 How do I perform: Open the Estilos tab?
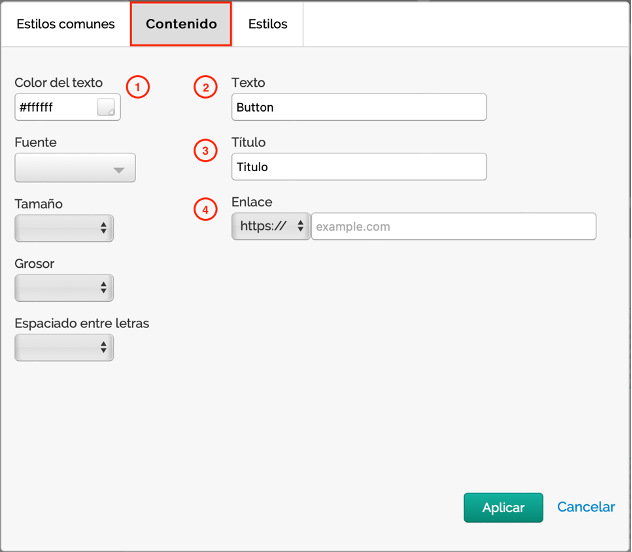[268, 24]
